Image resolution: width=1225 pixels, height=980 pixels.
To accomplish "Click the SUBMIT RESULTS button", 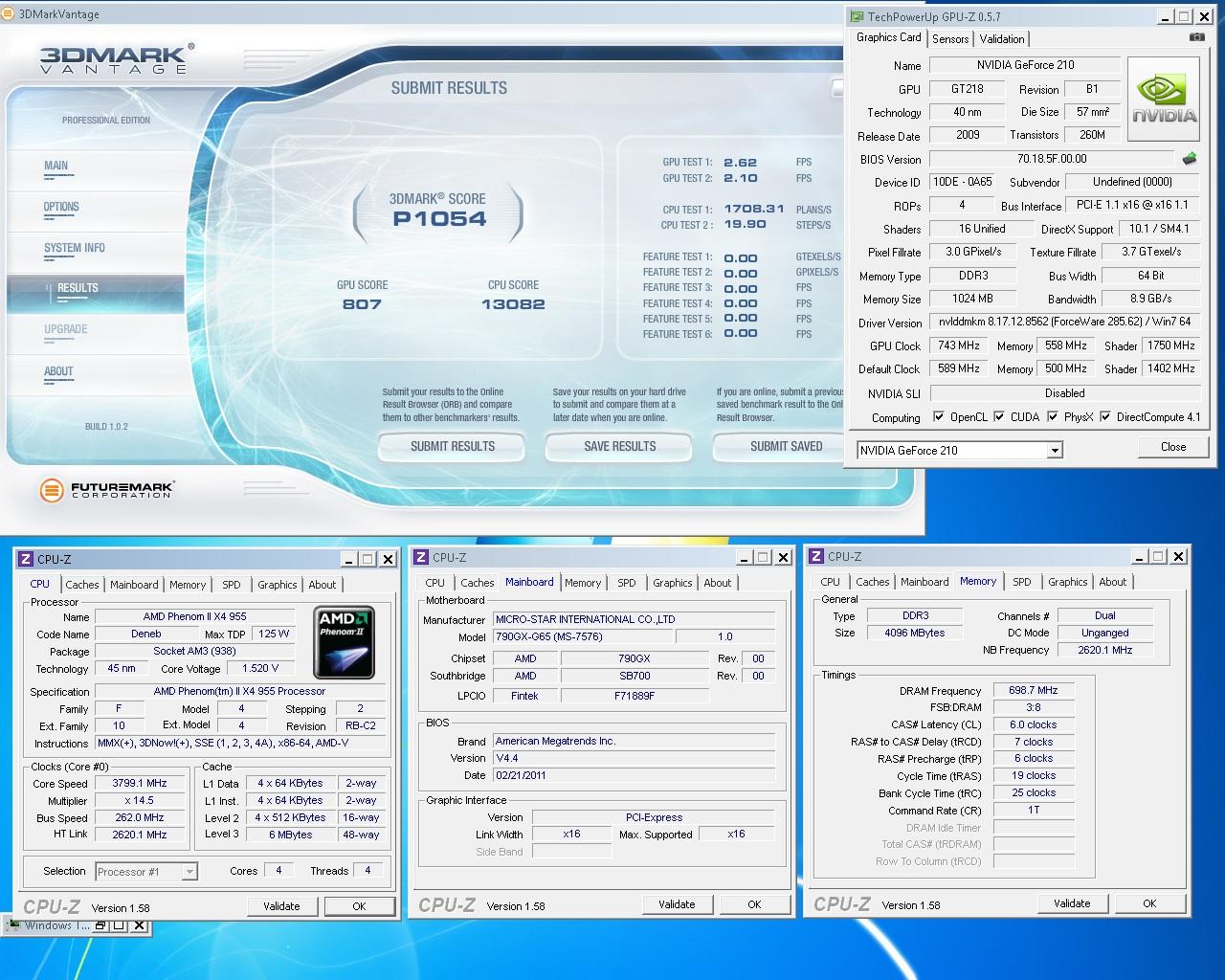I will pyautogui.click(x=453, y=447).
